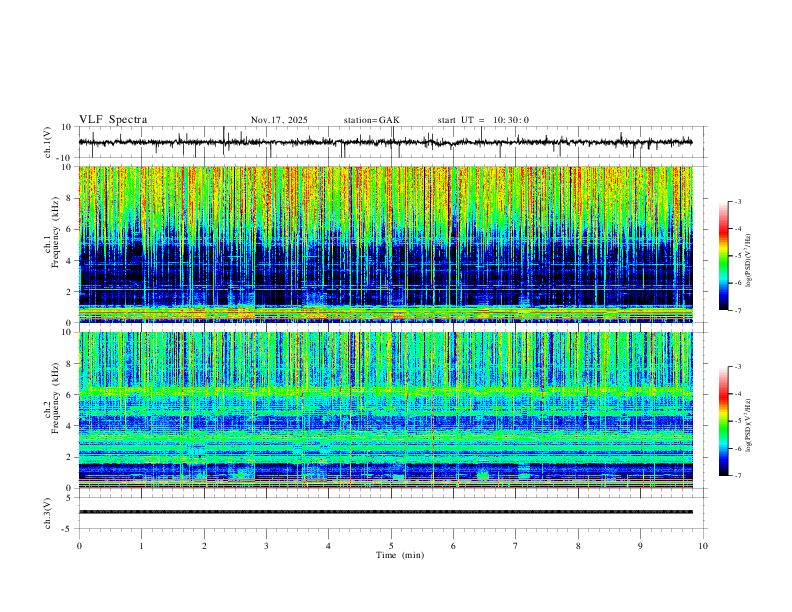The width and height of the screenshot is (792, 612).
Task: Click the ch.2 color bar log(PSD) label
Action: click(x=748, y=426)
